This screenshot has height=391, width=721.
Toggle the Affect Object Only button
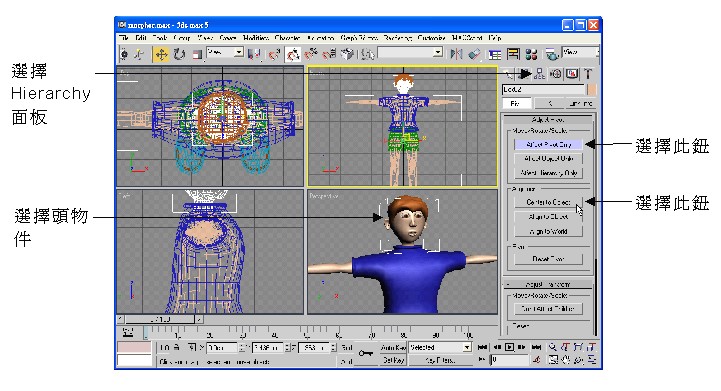(548, 159)
